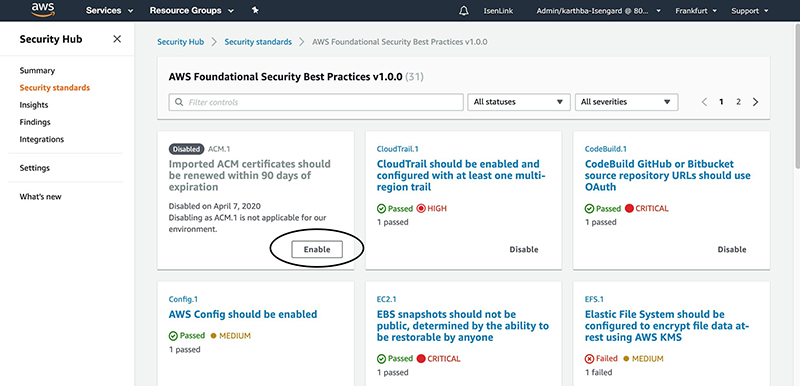The image size is (800, 386).
Task: Click the Security standards breadcrumb link
Action: (x=258, y=42)
